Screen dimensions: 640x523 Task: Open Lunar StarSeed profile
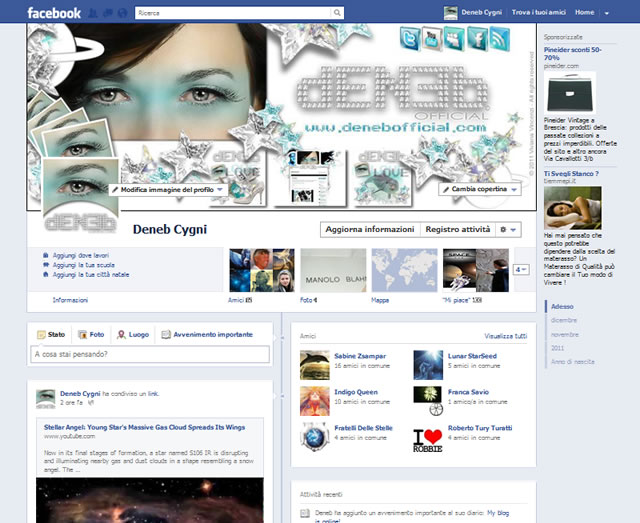(x=472, y=356)
